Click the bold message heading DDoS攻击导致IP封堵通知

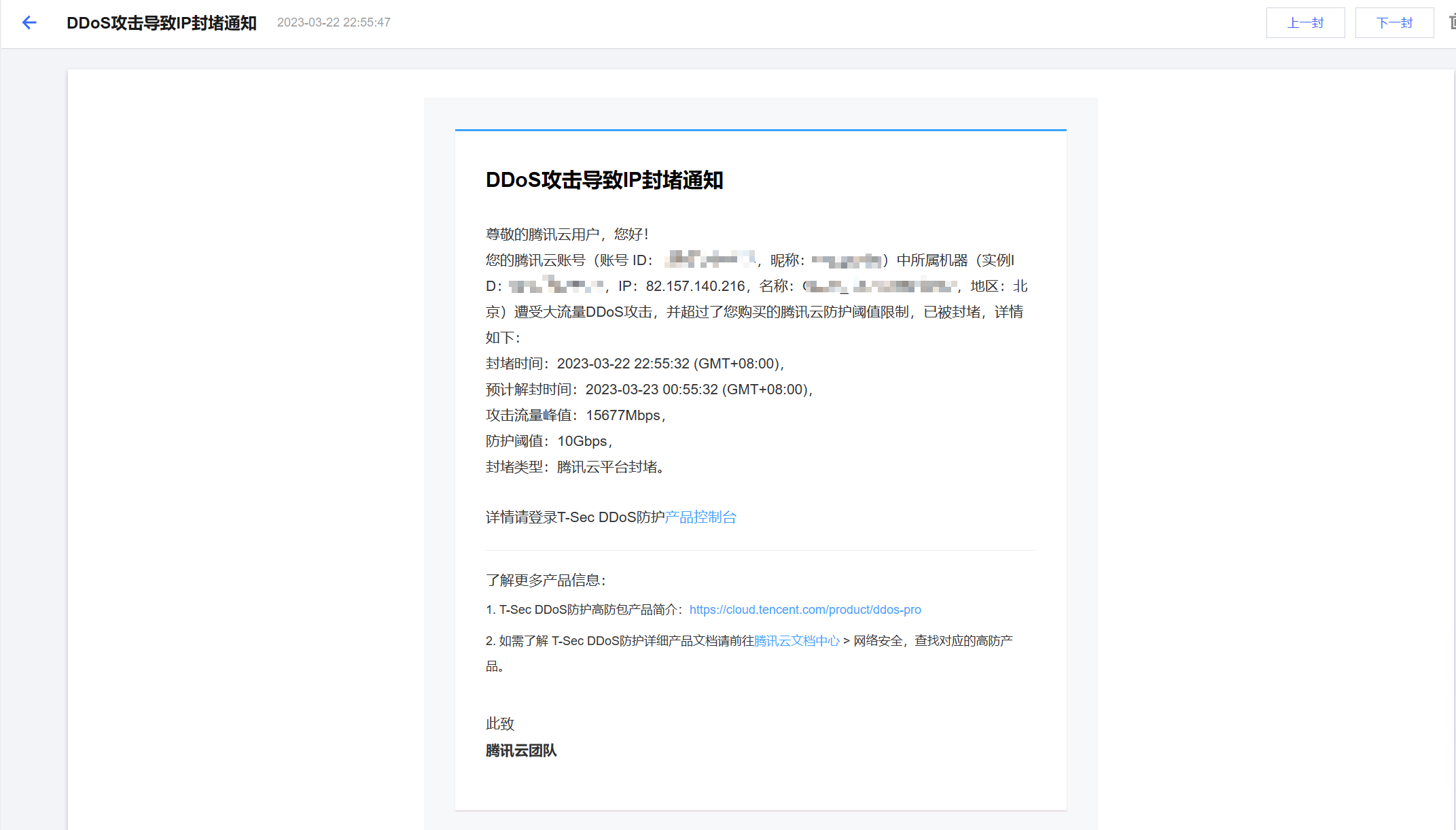[604, 180]
